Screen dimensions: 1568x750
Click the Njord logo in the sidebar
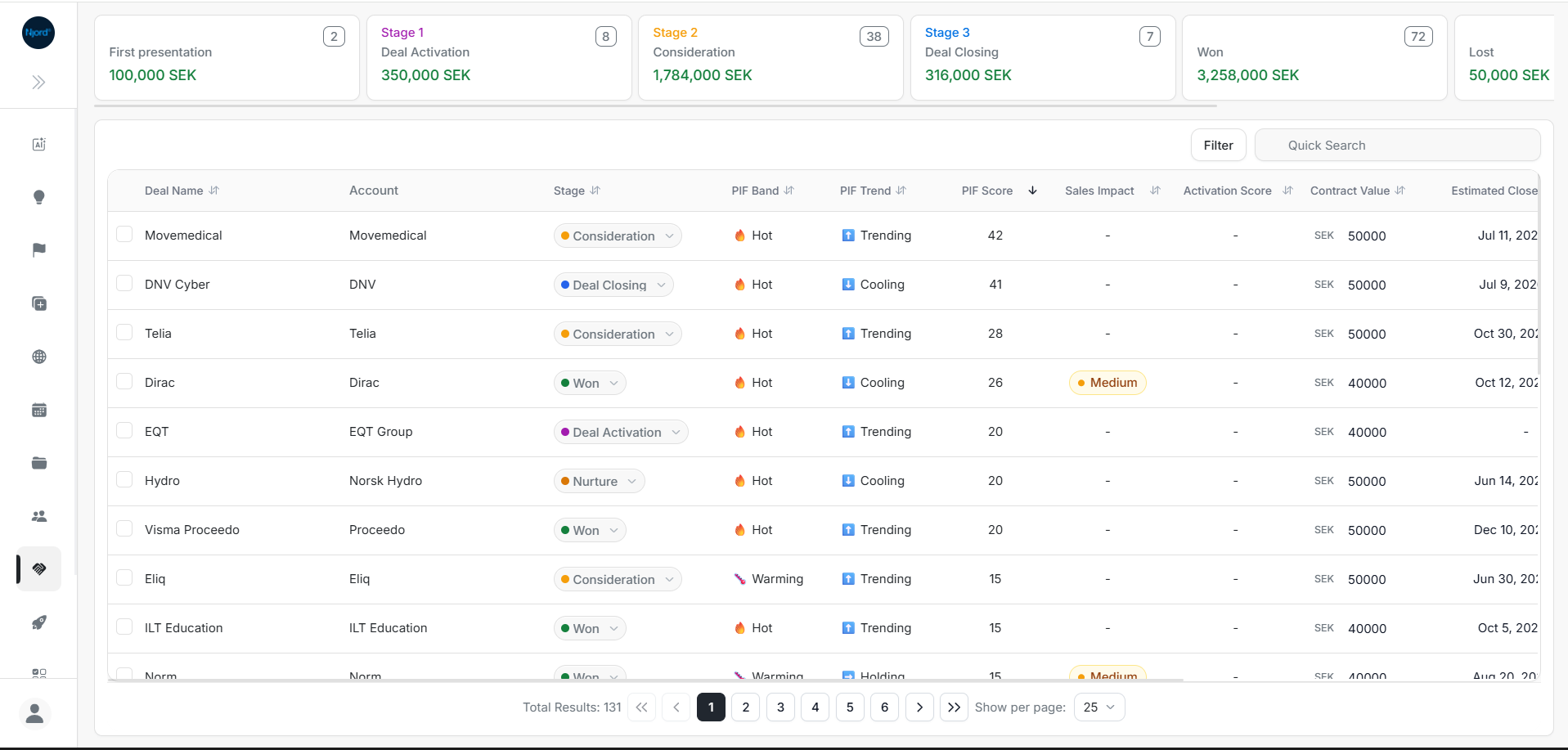click(x=38, y=33)
